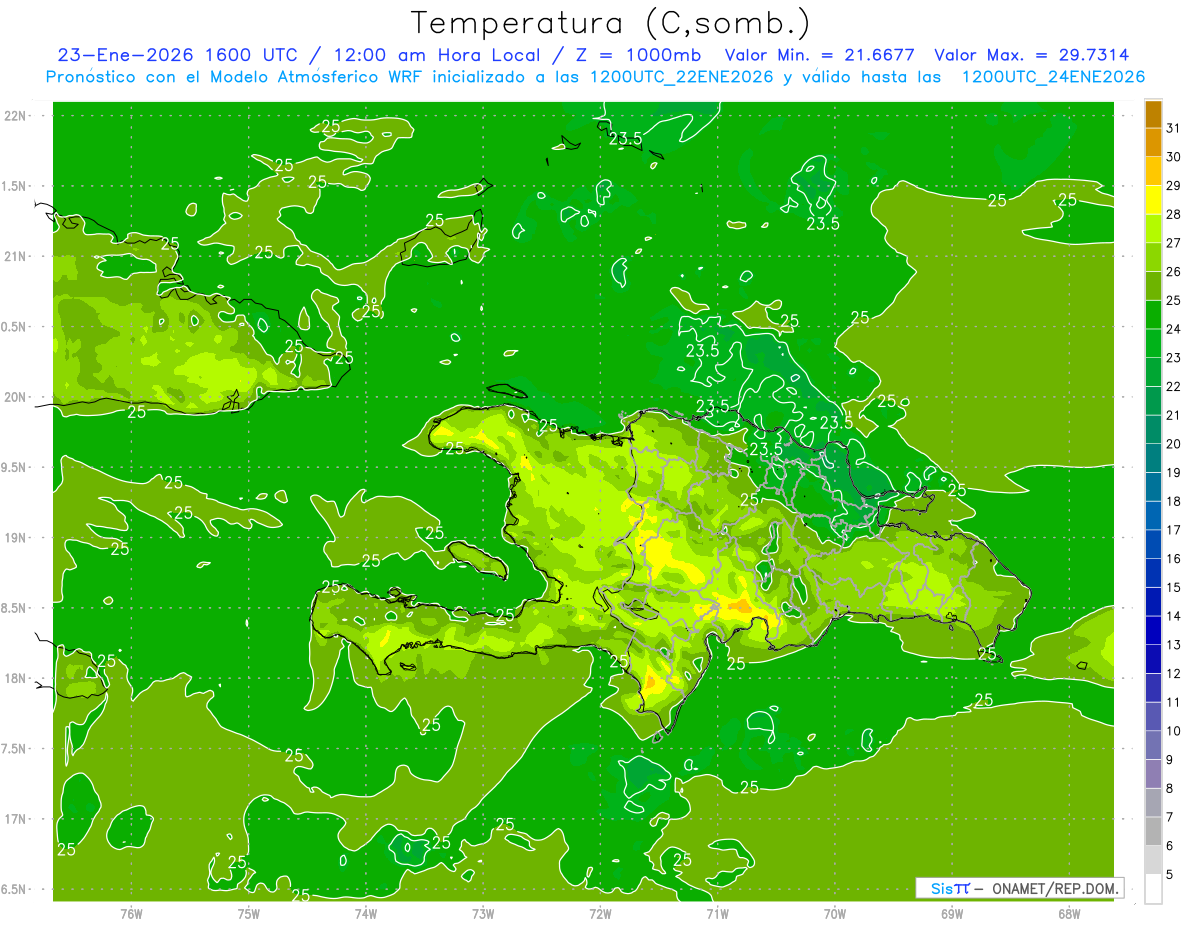Select the gray legend swatch between 7 and 8

coord(1153,803)
